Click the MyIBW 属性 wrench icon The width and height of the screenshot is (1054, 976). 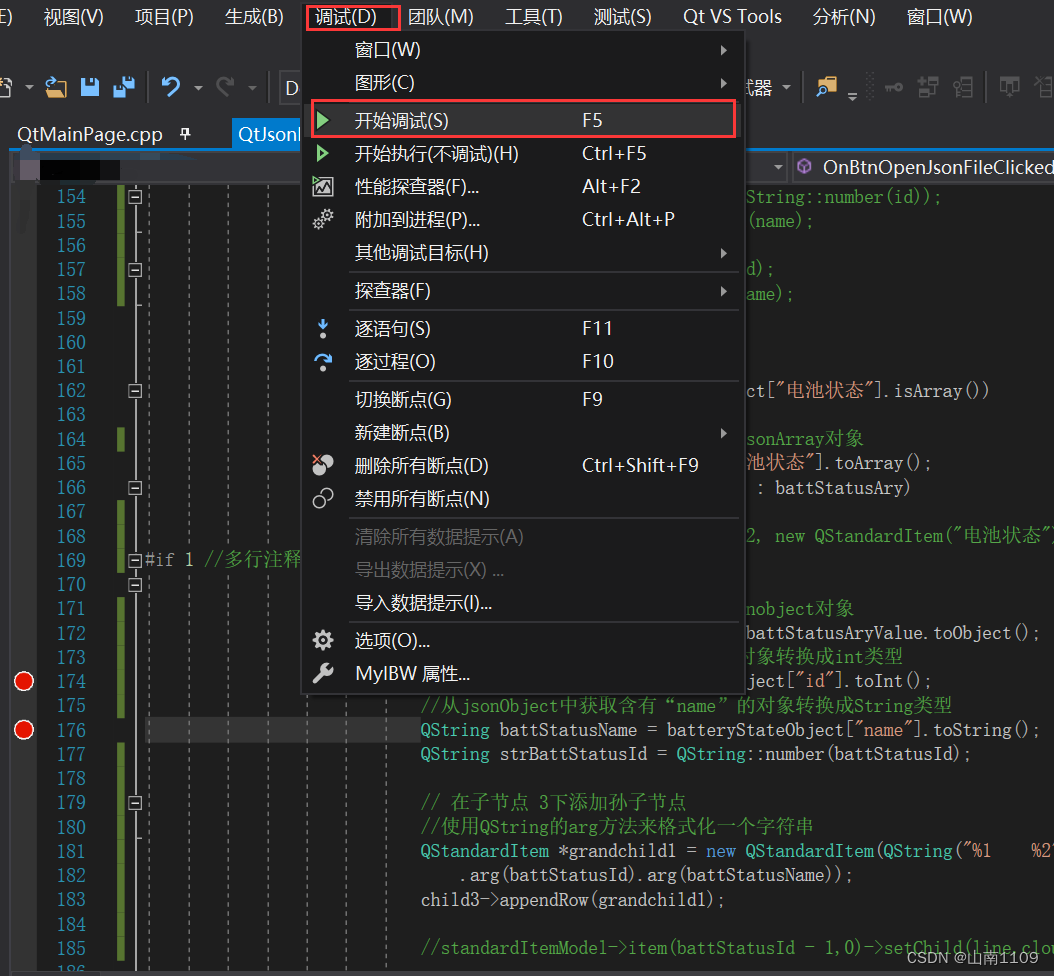click(323, 673)
